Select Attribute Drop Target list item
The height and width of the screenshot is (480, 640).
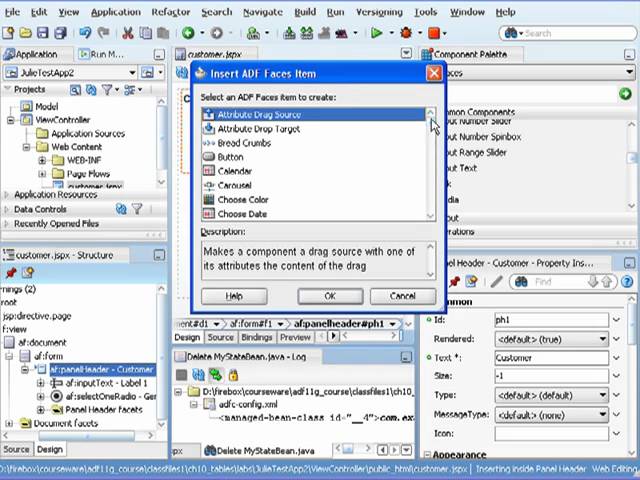pyautogui.click(x=313, y=129)
